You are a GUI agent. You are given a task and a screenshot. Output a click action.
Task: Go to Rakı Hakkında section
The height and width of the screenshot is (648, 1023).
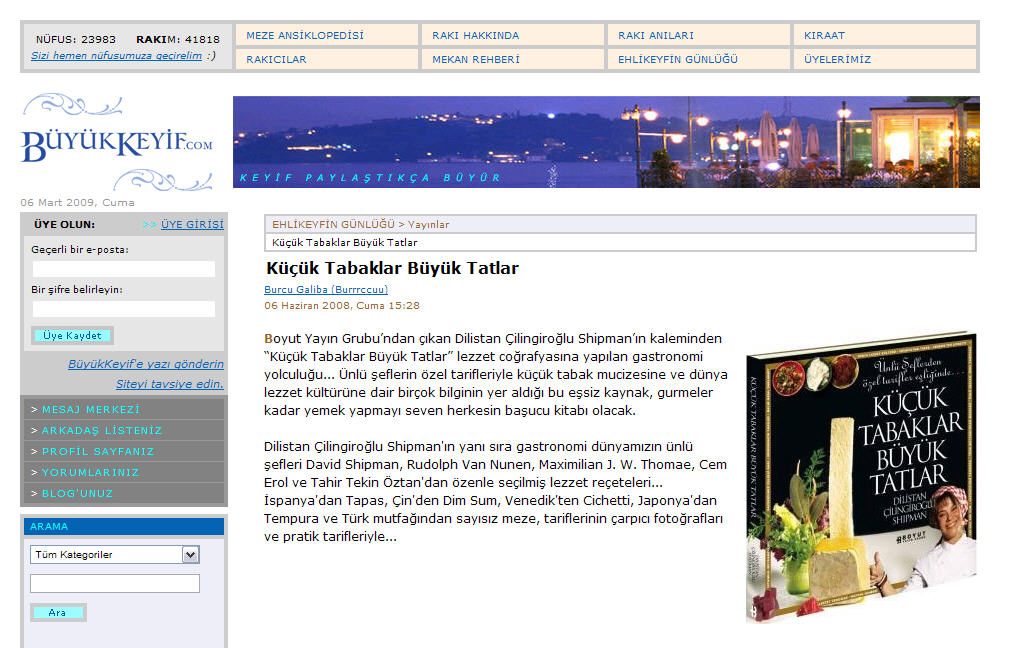click(x=475, y=35)
